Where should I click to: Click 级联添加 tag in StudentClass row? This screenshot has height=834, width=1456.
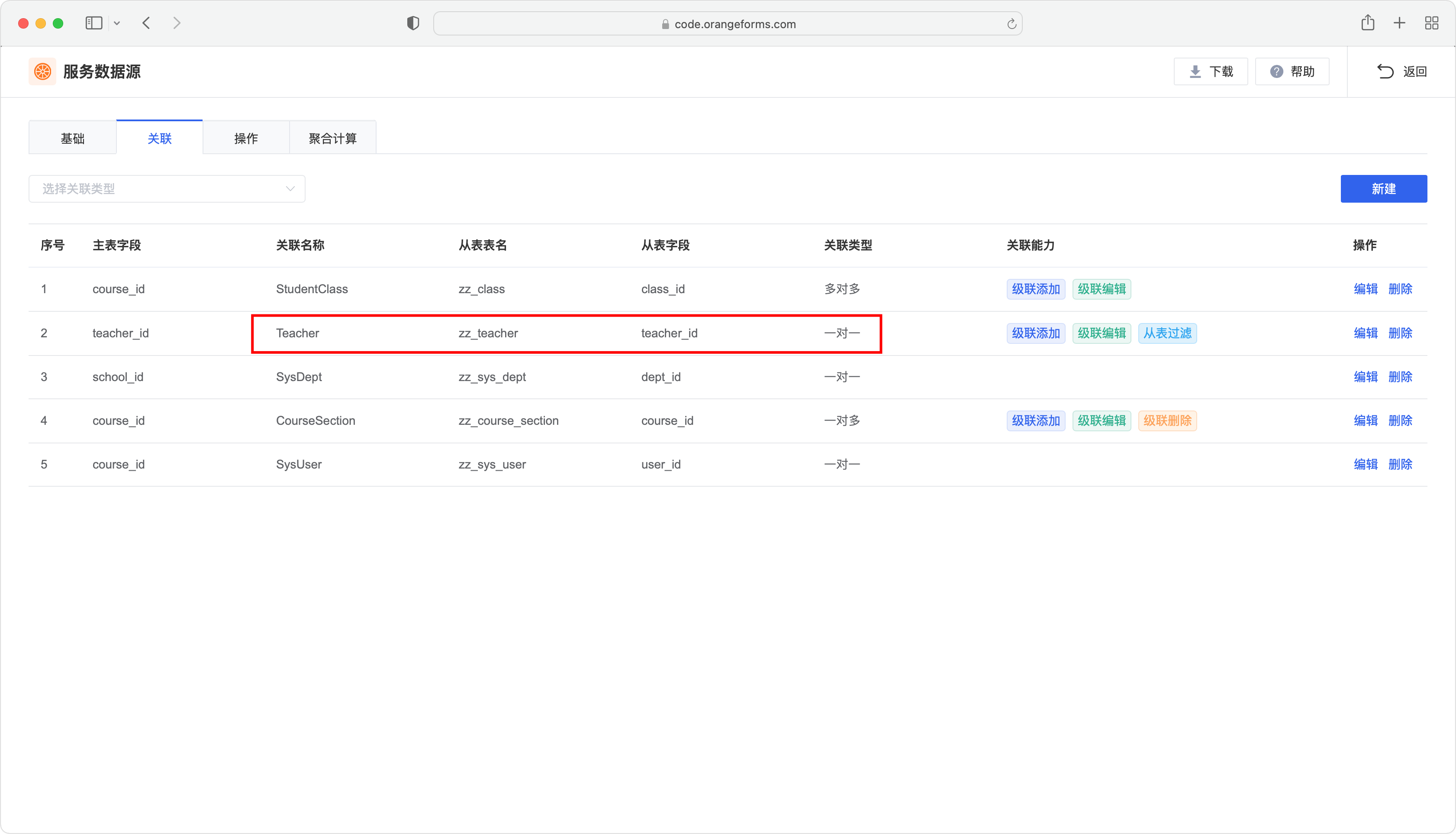1036,289
